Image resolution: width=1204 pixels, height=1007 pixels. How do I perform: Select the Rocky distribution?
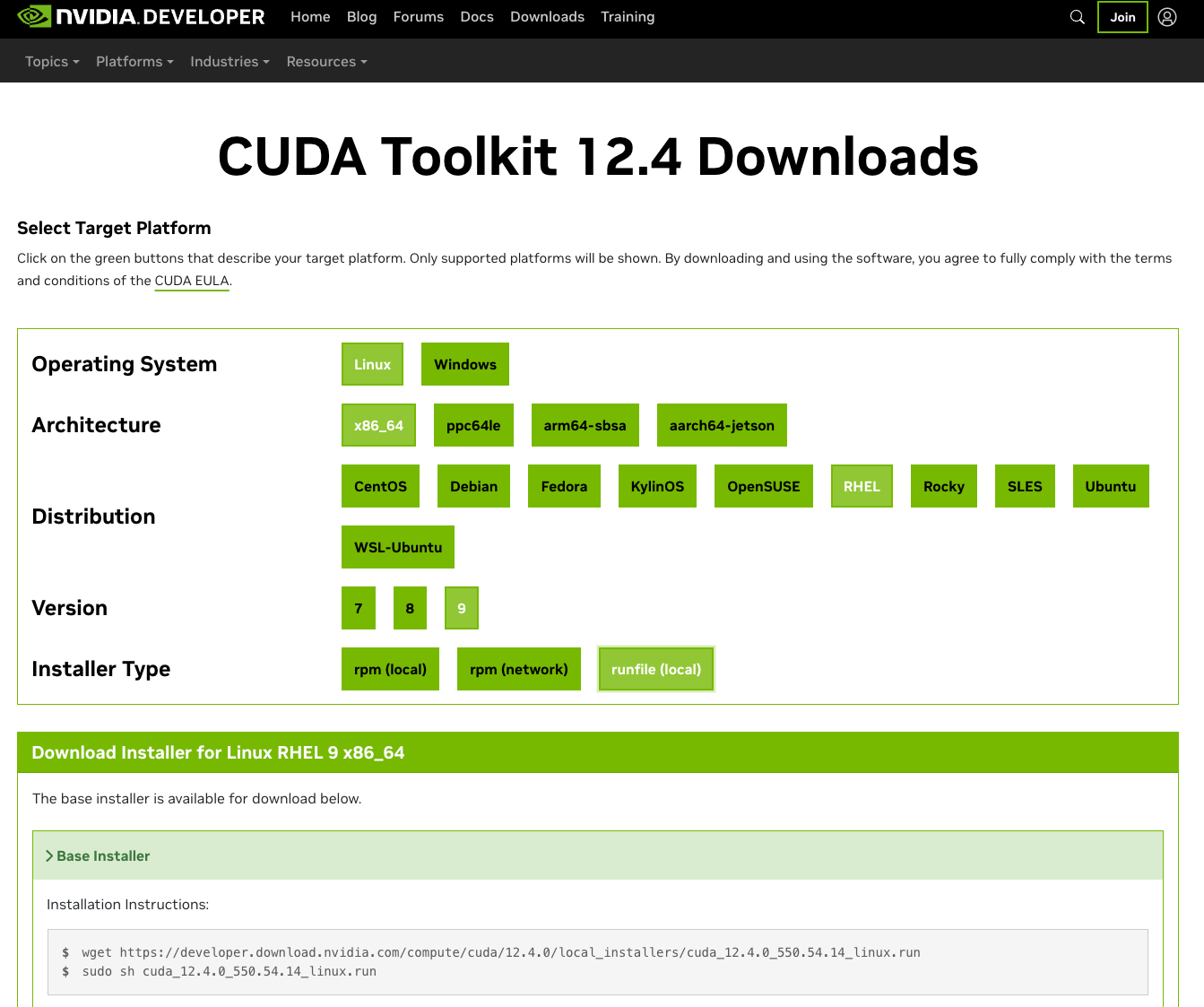pos(944,486)
